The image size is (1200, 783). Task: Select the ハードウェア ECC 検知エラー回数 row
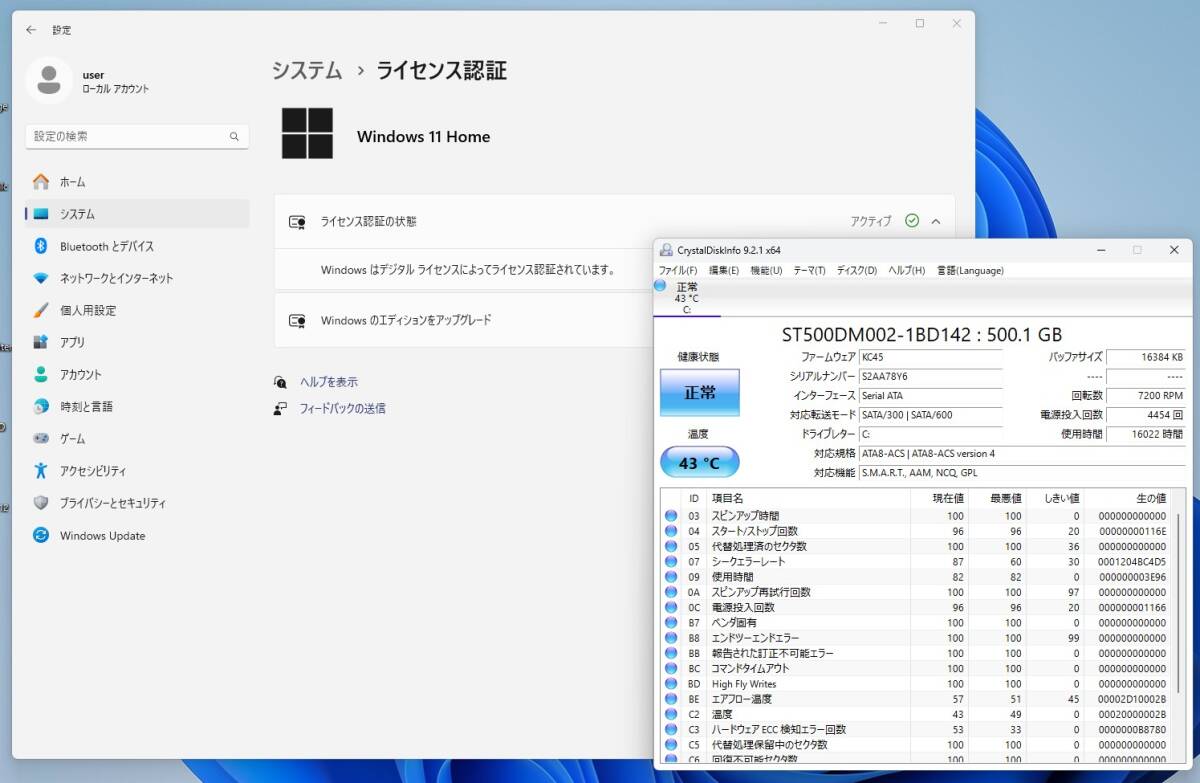click(x=916, y=730)
